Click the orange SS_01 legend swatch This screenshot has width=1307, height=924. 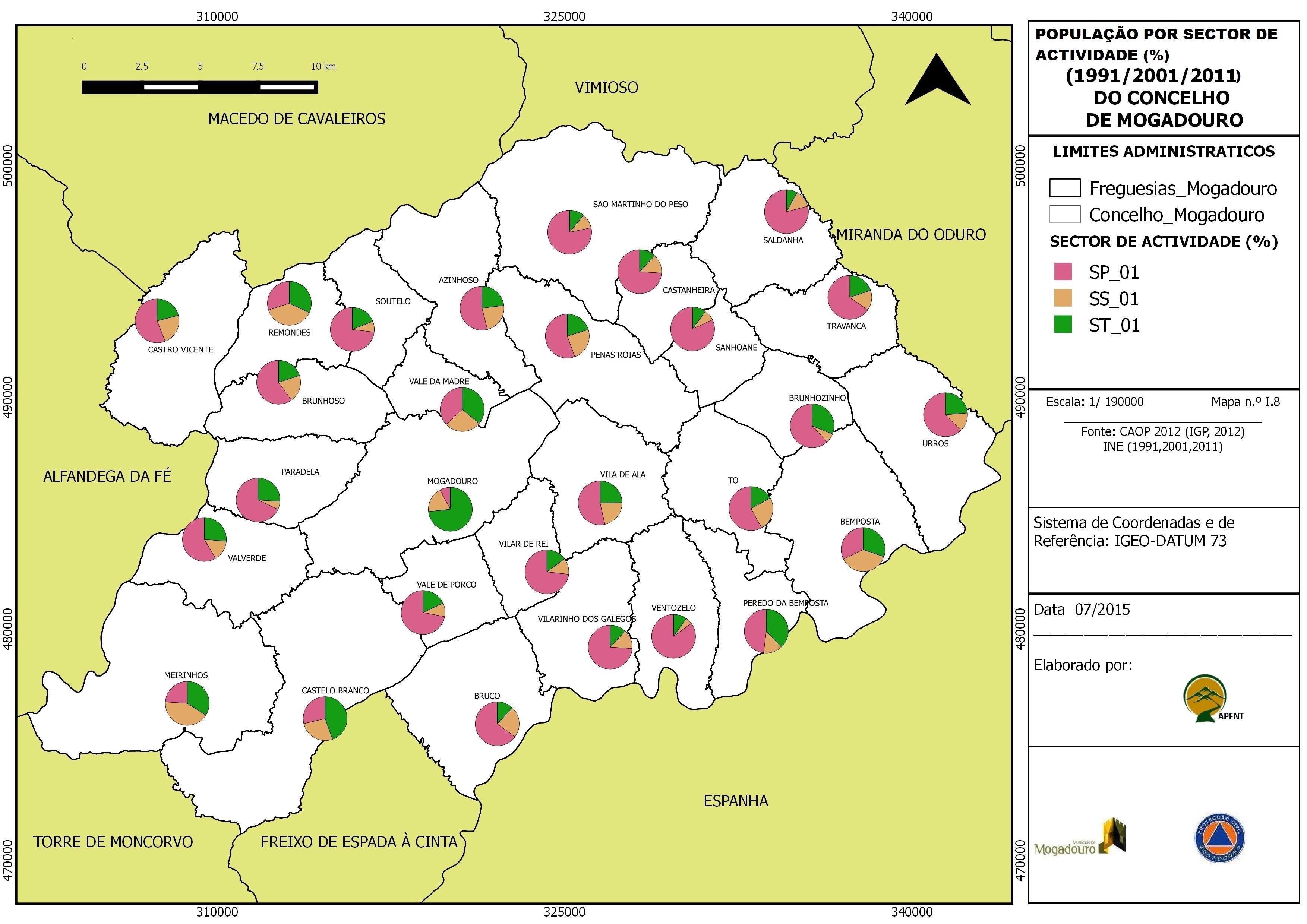(x=1063, y=298)
